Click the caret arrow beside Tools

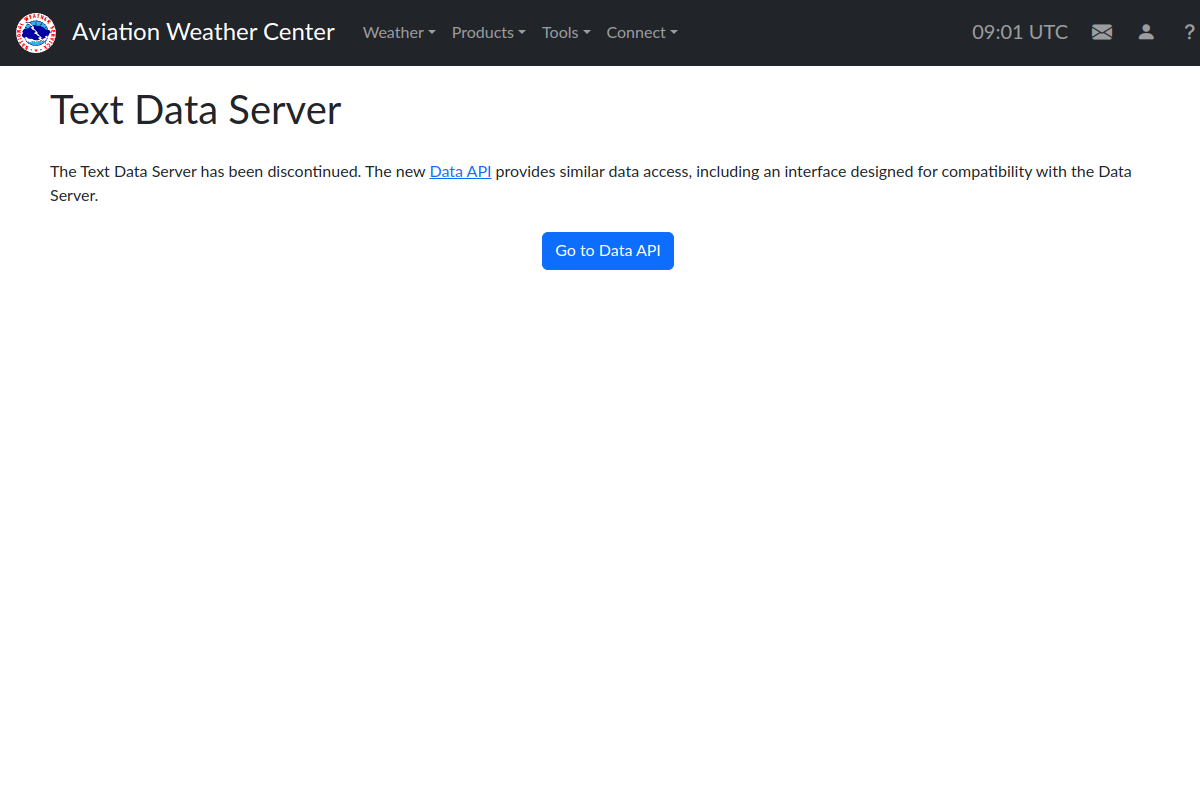(587, 33)
